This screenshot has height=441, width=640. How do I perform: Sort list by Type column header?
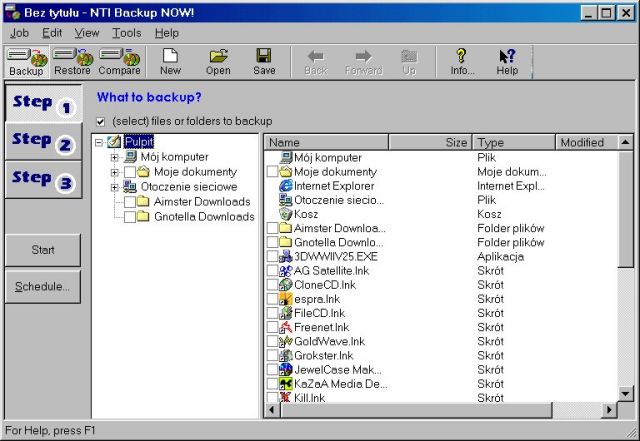(514, 142)
